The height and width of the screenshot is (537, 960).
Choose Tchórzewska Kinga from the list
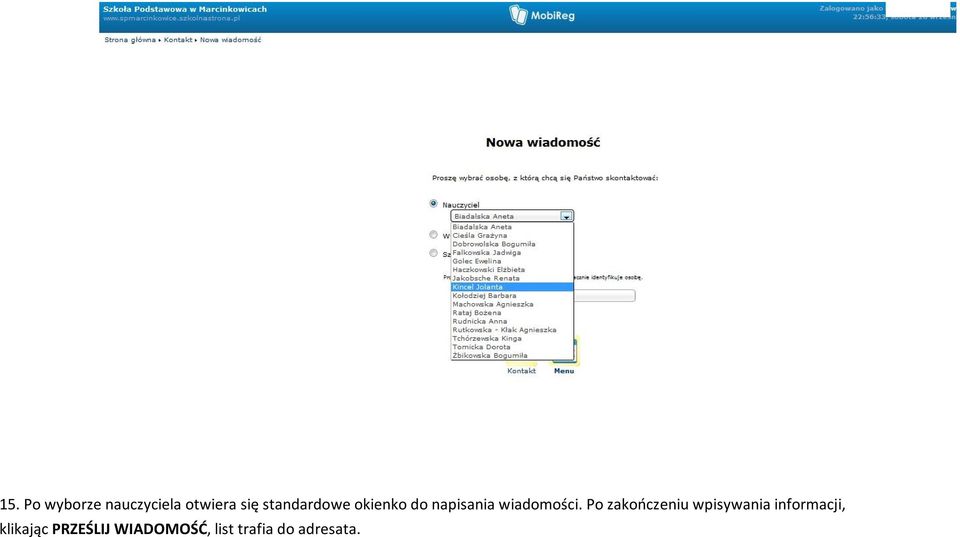(x=512, y=339)
